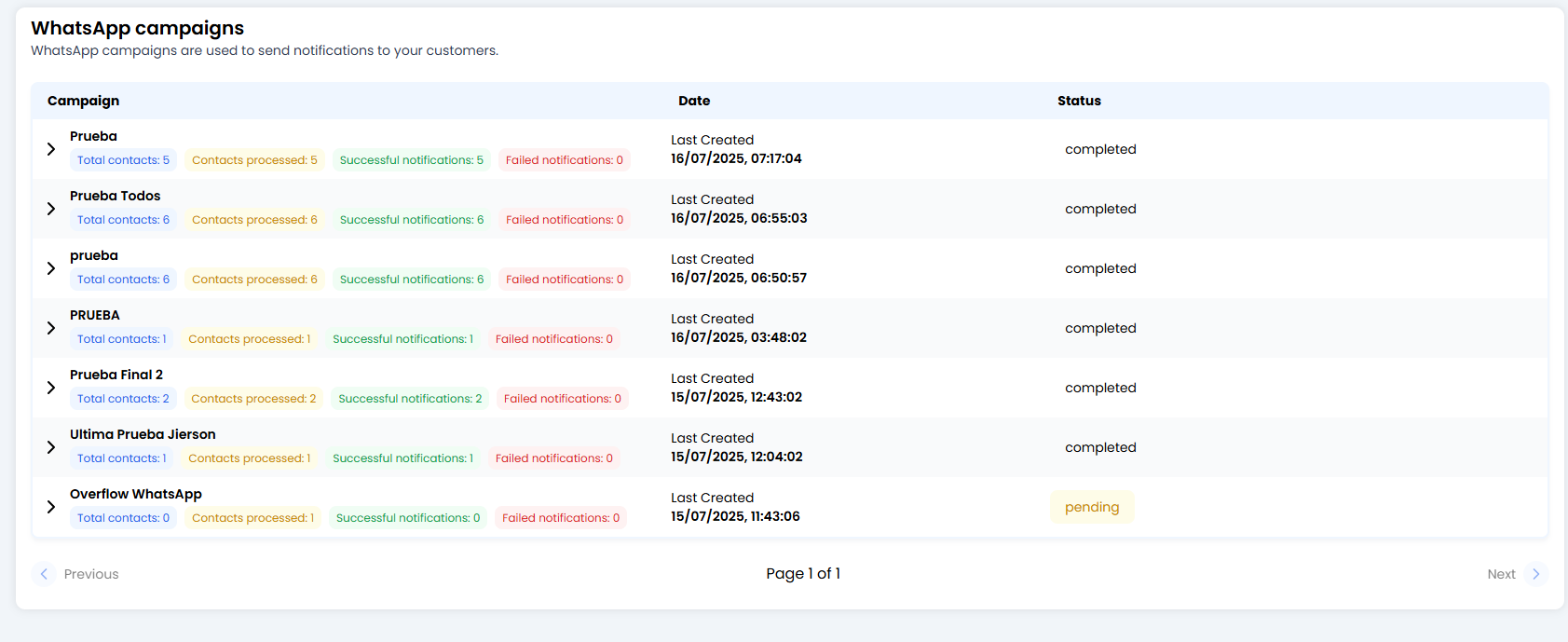
Task: Click the date 15/07/2025, 11:43:06
Action: 735,516
